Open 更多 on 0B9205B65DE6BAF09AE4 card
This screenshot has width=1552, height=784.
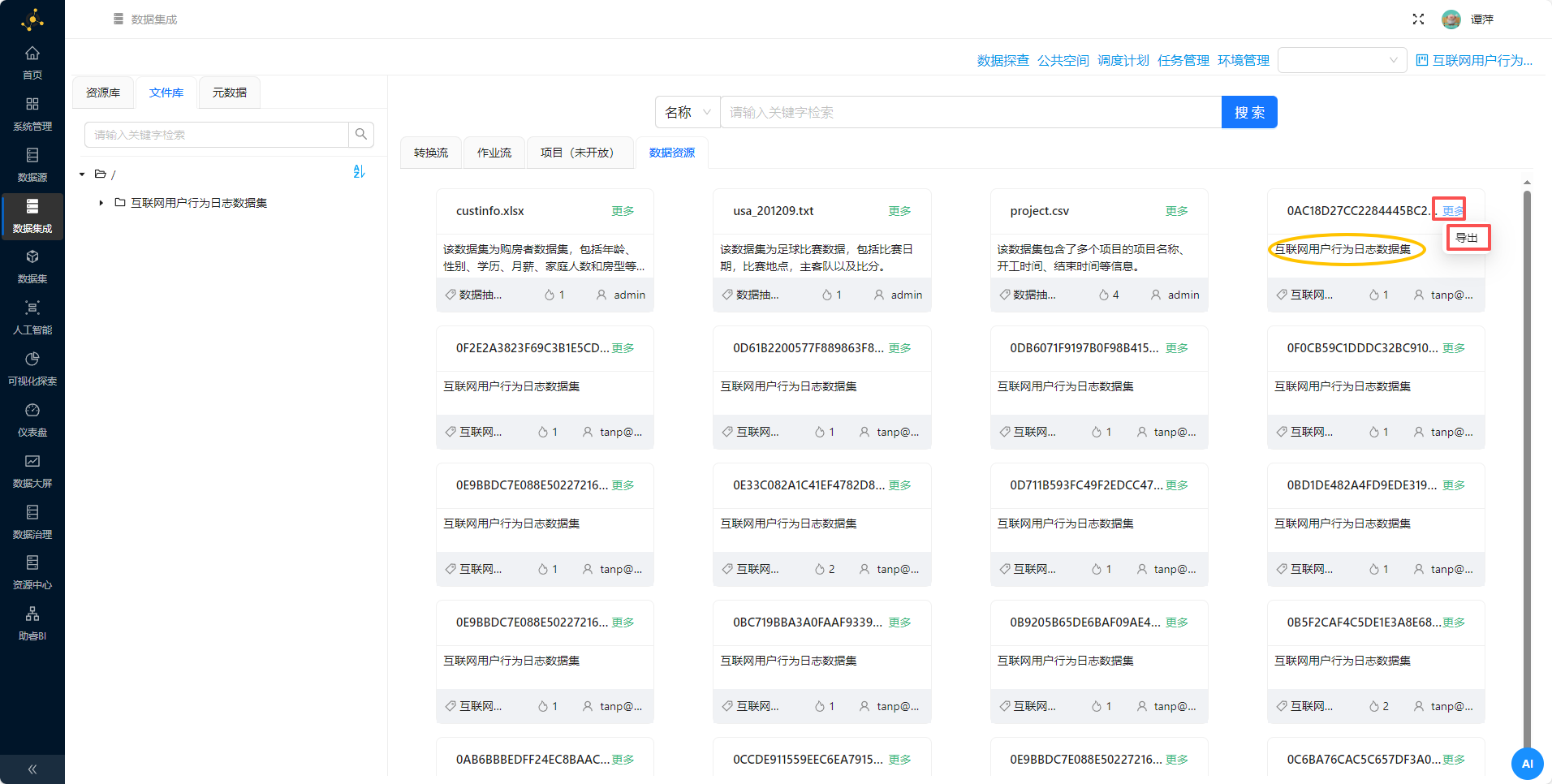(1176, 622)
